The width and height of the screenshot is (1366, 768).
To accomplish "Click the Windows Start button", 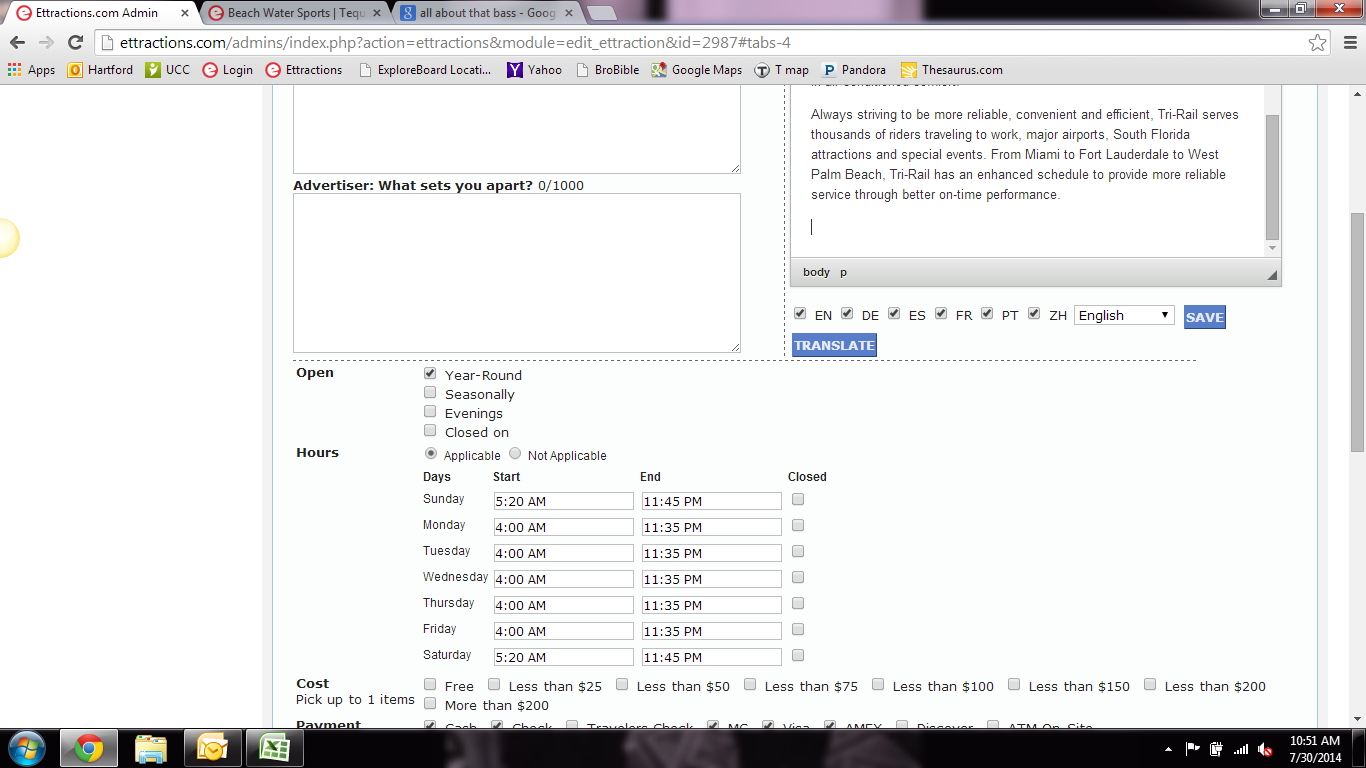I will click(26, 748).
